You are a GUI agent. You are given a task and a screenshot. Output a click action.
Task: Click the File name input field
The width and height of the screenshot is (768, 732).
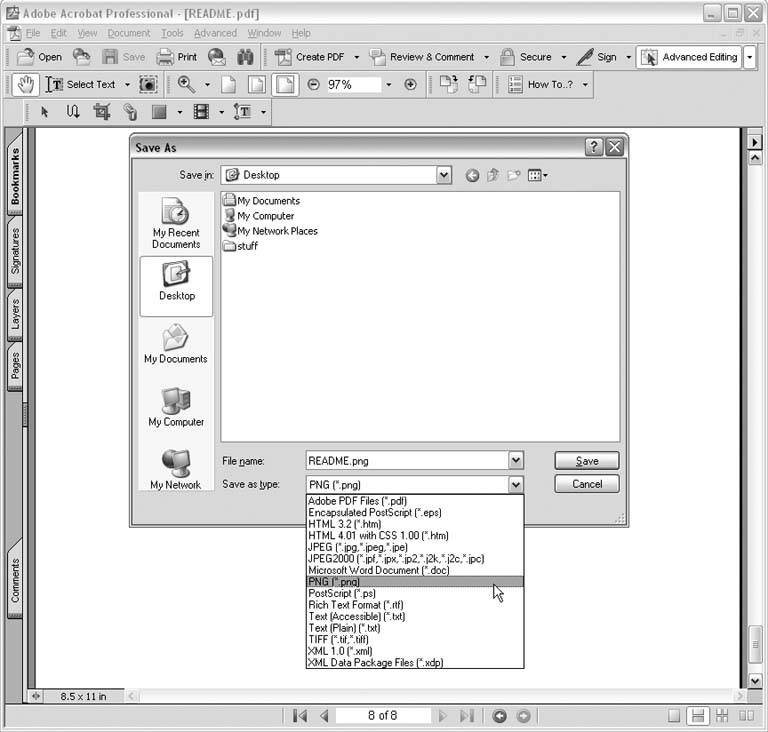click(406, 461)
